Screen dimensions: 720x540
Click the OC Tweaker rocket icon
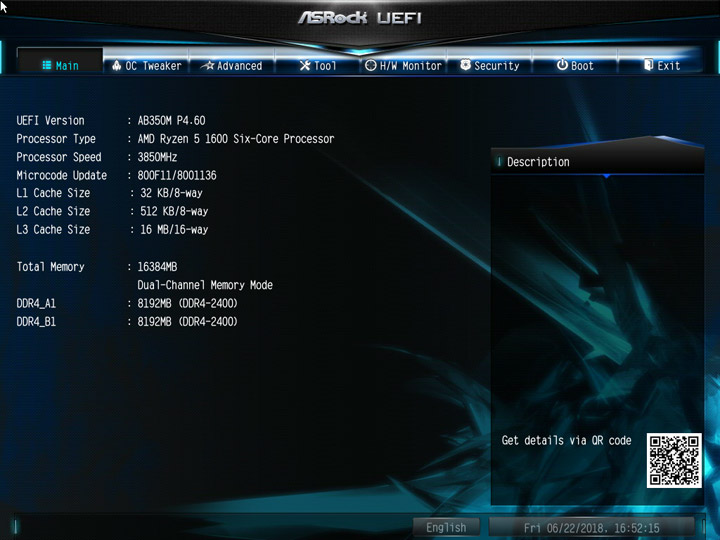pyautogui.click(x=117, y=66)
